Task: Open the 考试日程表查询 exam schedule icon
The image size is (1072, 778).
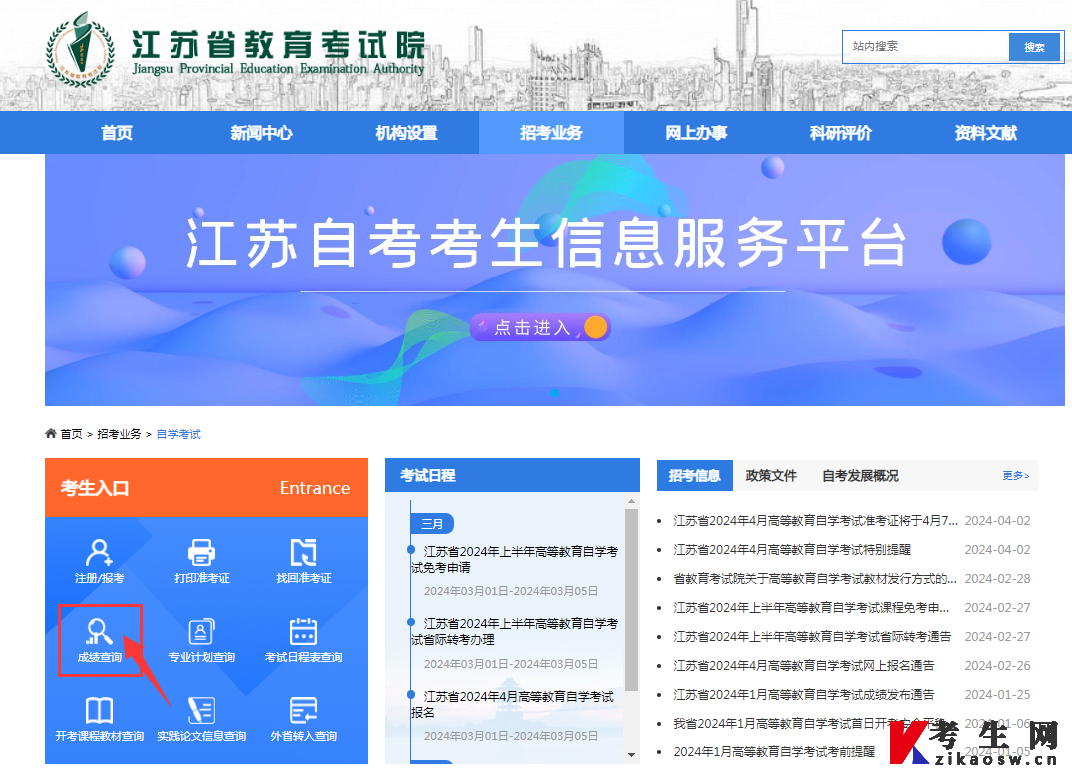Action: 305,639
